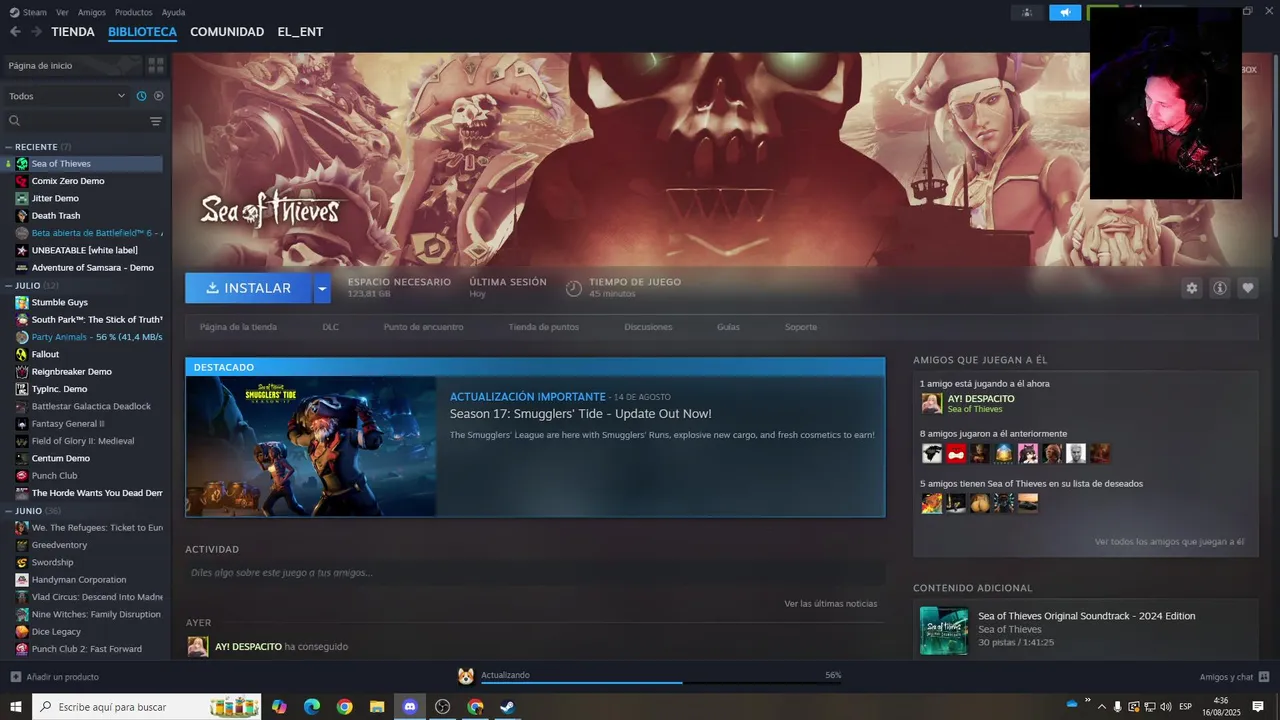Open the Productos menu

(x=134, y=12)
